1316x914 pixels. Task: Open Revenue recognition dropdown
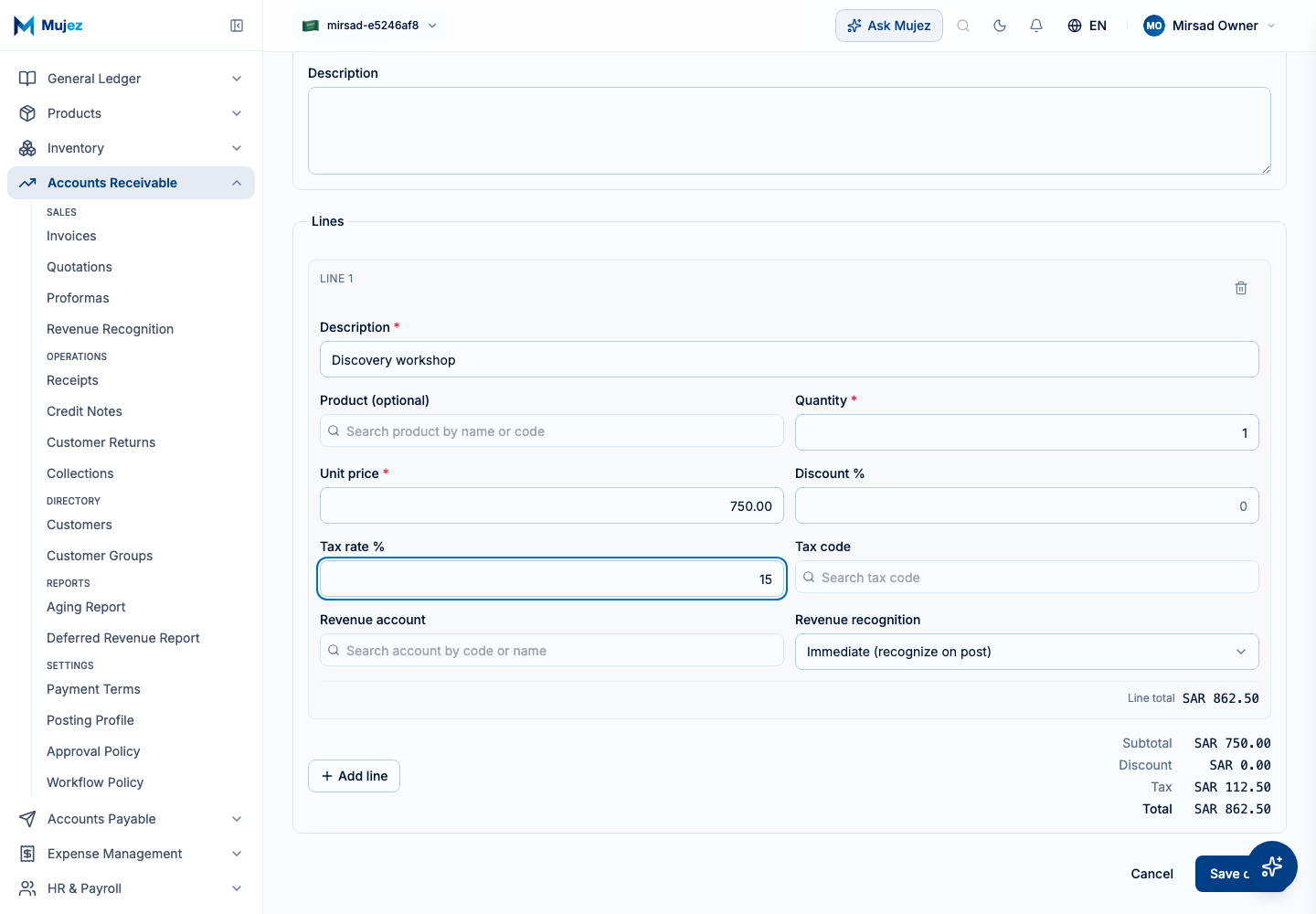coord(1027,652)
